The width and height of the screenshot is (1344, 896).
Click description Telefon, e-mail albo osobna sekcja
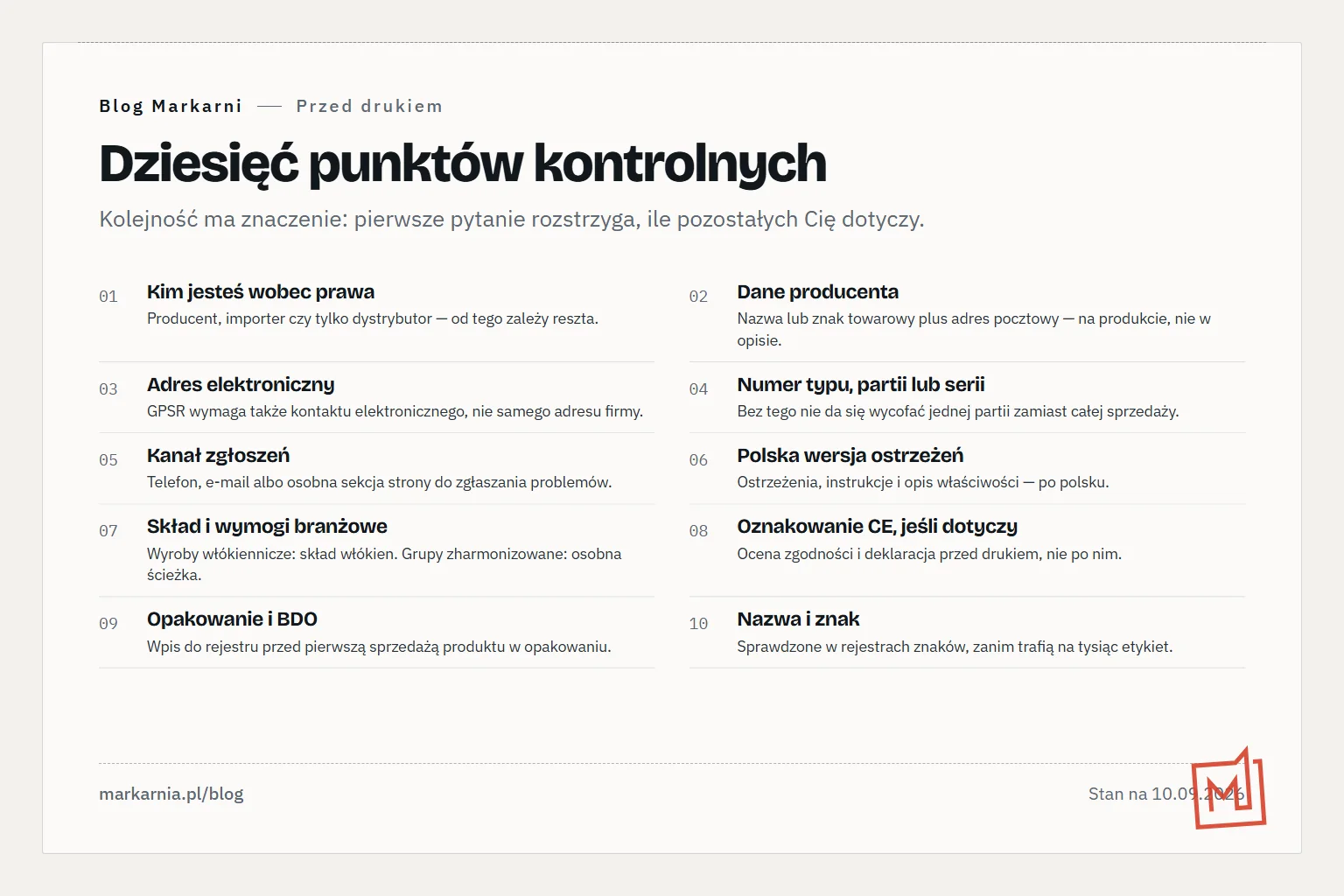pos(380,482)
